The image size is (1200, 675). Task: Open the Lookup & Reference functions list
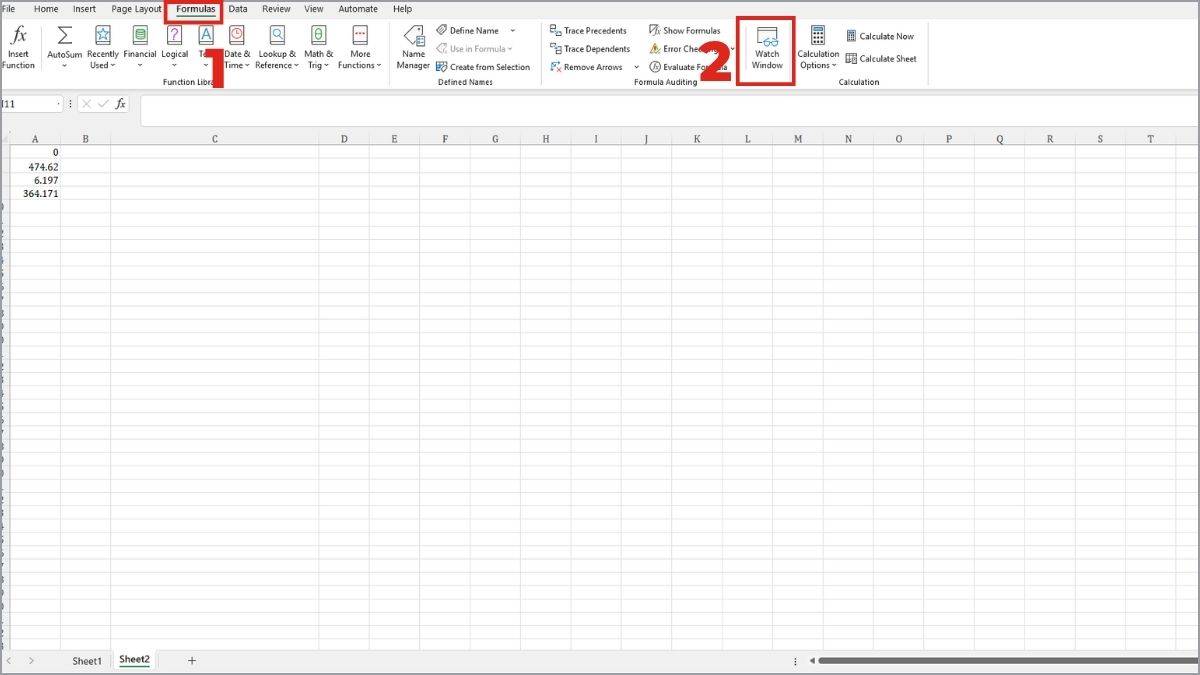click(277, 48)
